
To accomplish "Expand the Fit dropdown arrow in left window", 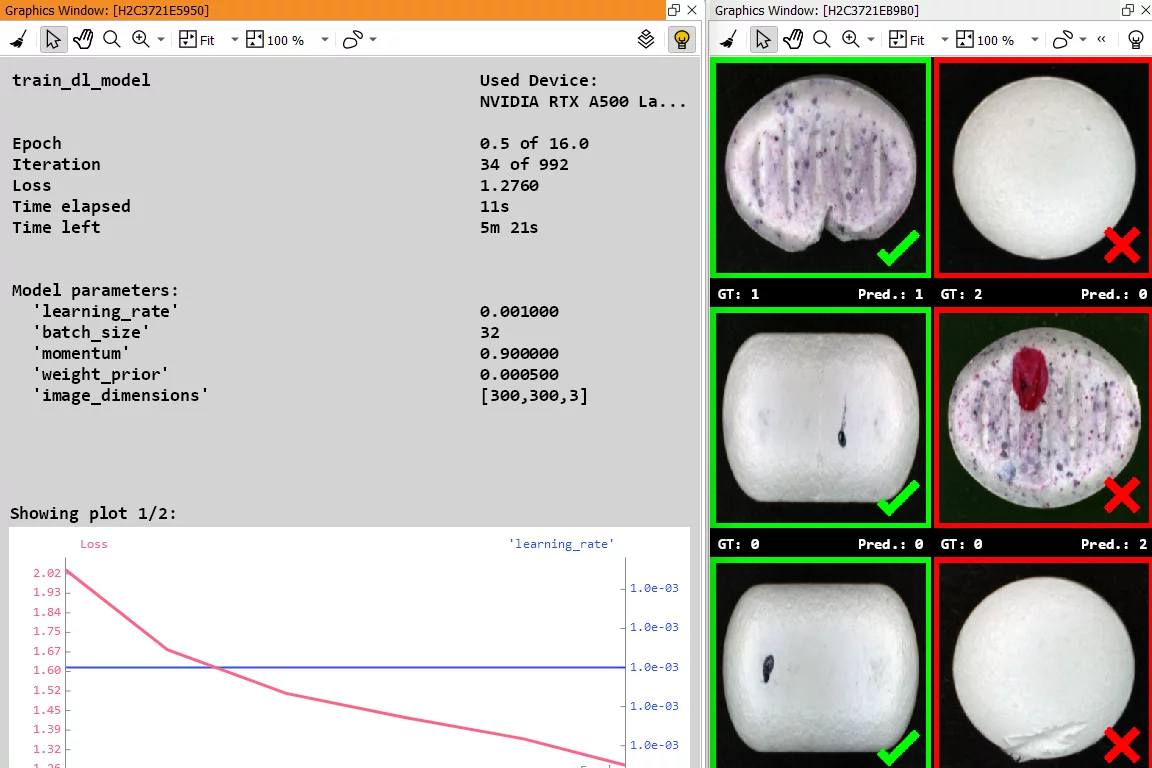I will 235,40.
